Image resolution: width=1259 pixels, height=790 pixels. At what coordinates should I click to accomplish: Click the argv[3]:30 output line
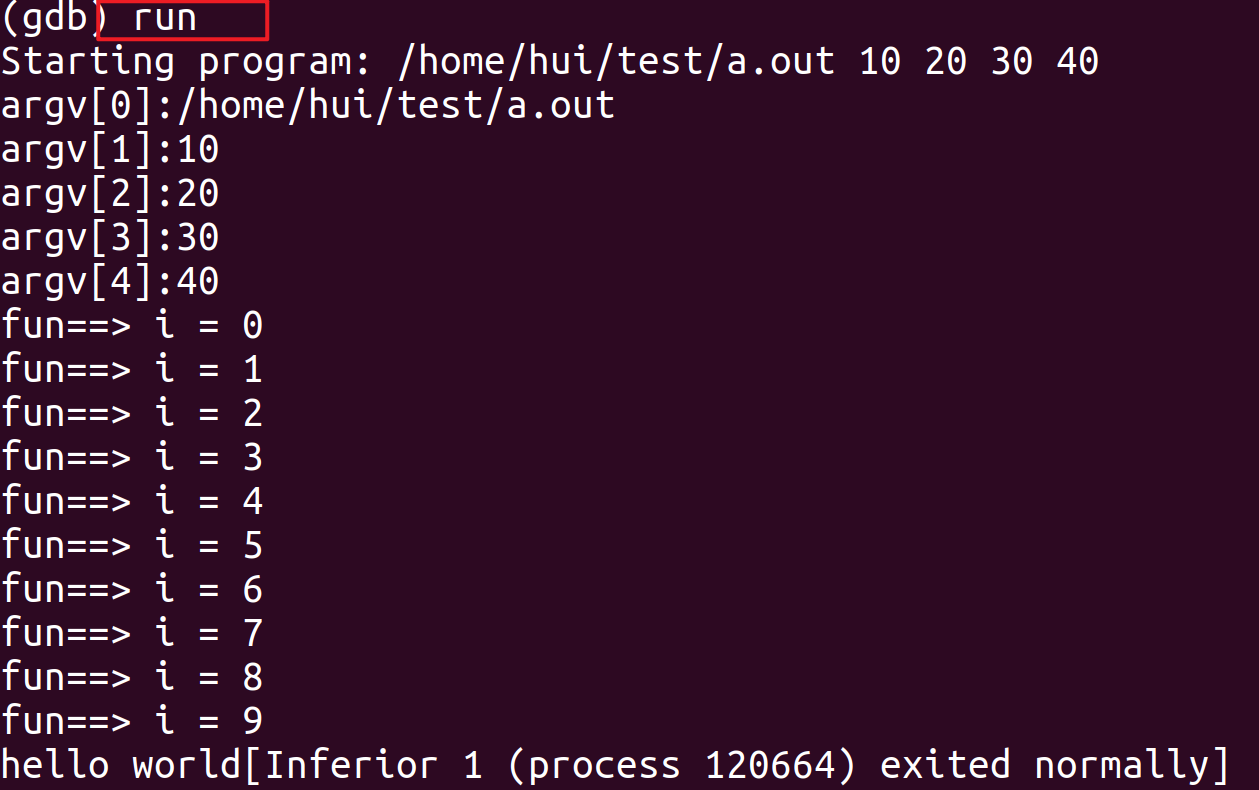coord(110,238)
